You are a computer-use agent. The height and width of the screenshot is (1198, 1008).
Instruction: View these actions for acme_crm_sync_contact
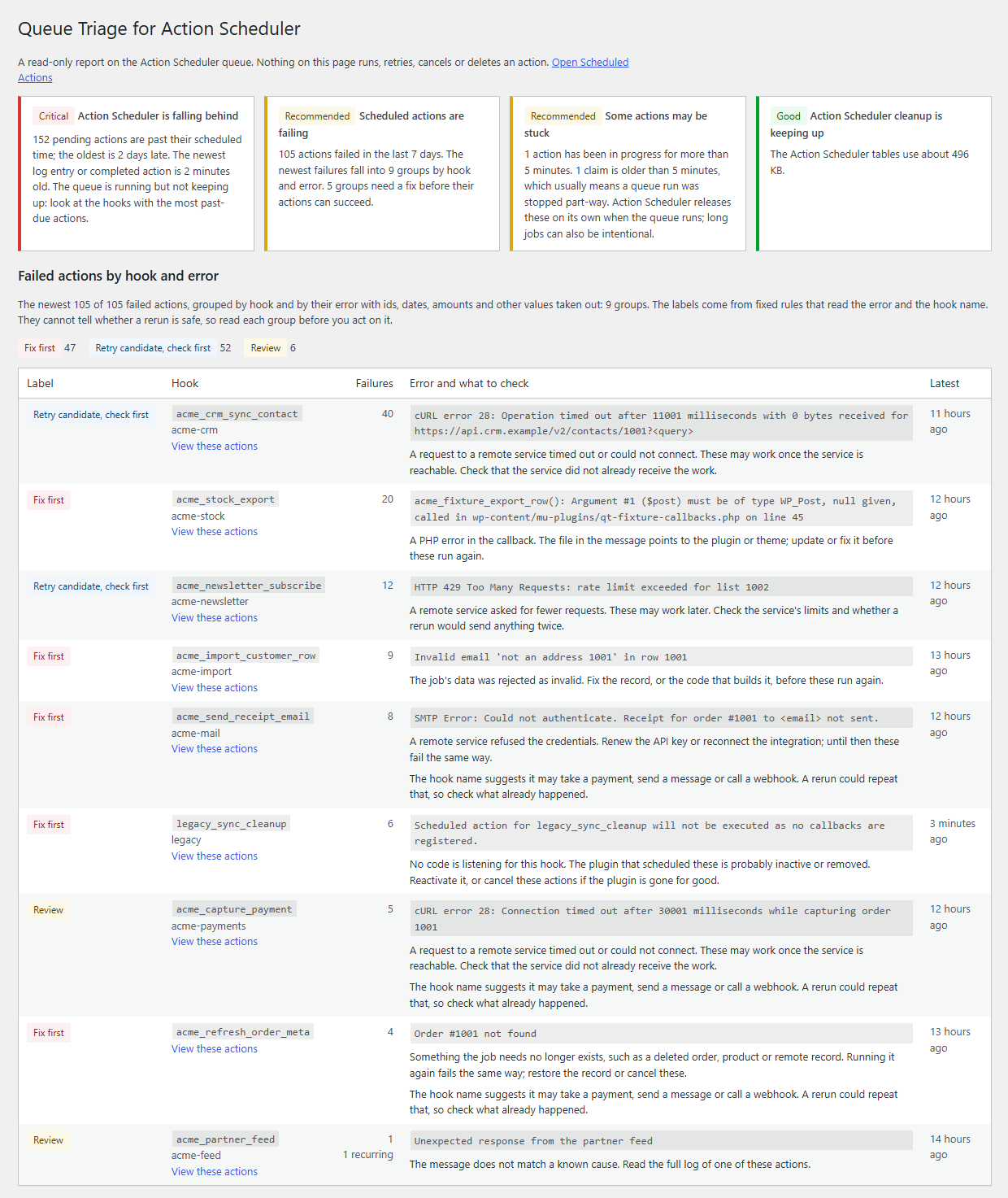coord(215,447)
